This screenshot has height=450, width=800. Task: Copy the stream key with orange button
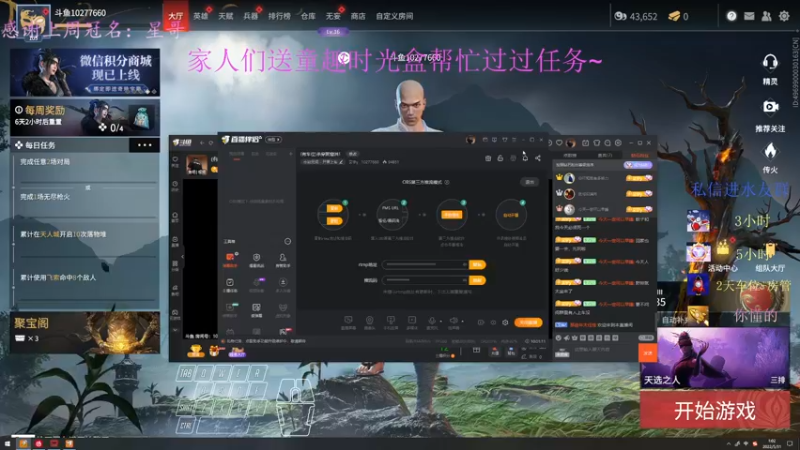point(477,280)
